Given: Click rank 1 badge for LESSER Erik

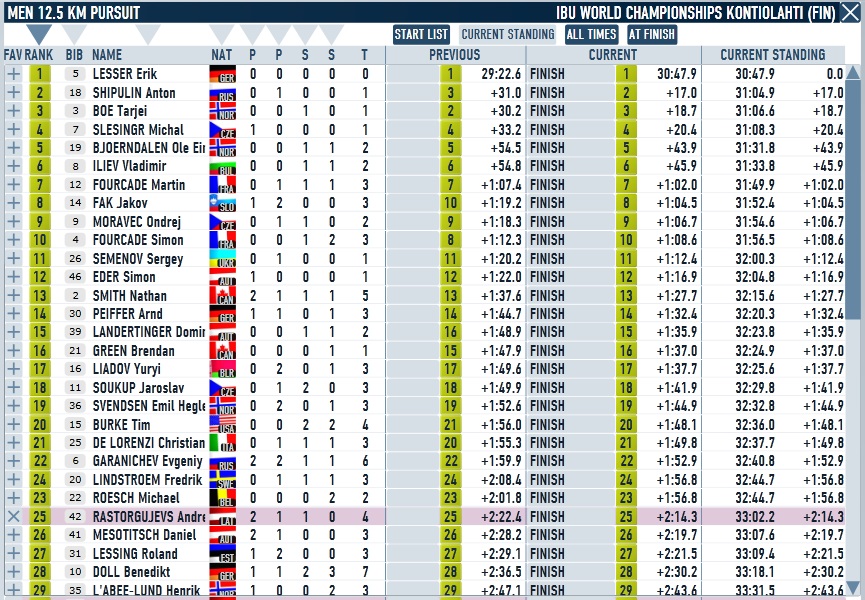Looking at the screenshot, I should (40, 74).
